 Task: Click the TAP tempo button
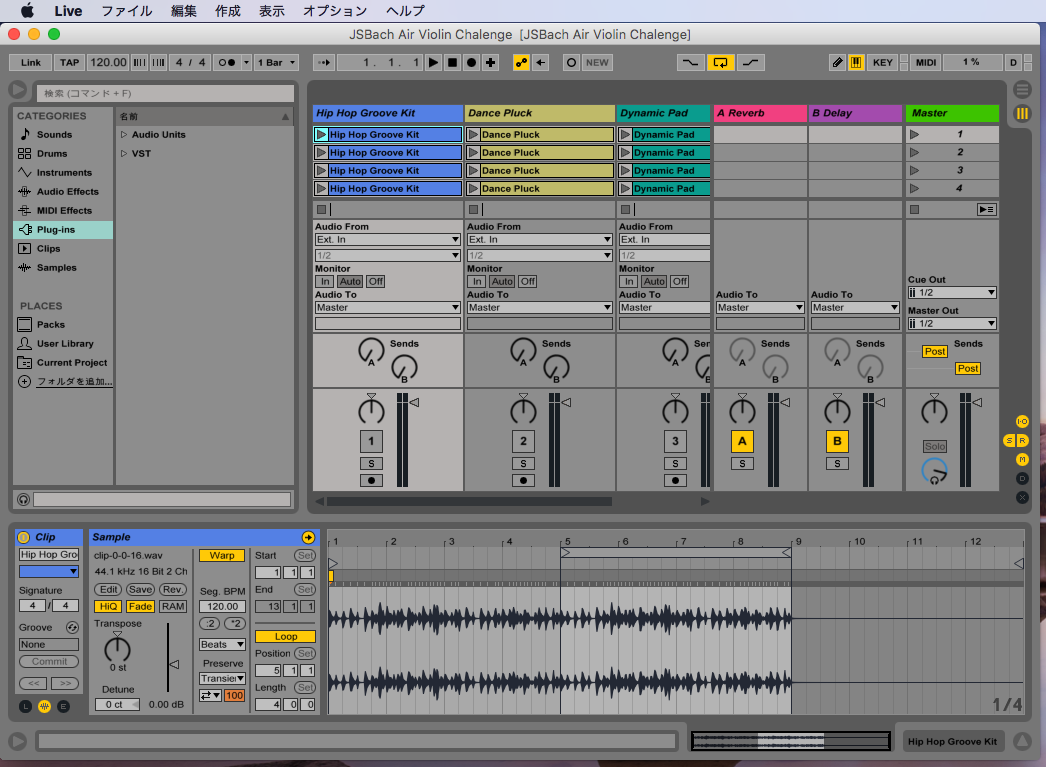point(69,63)
